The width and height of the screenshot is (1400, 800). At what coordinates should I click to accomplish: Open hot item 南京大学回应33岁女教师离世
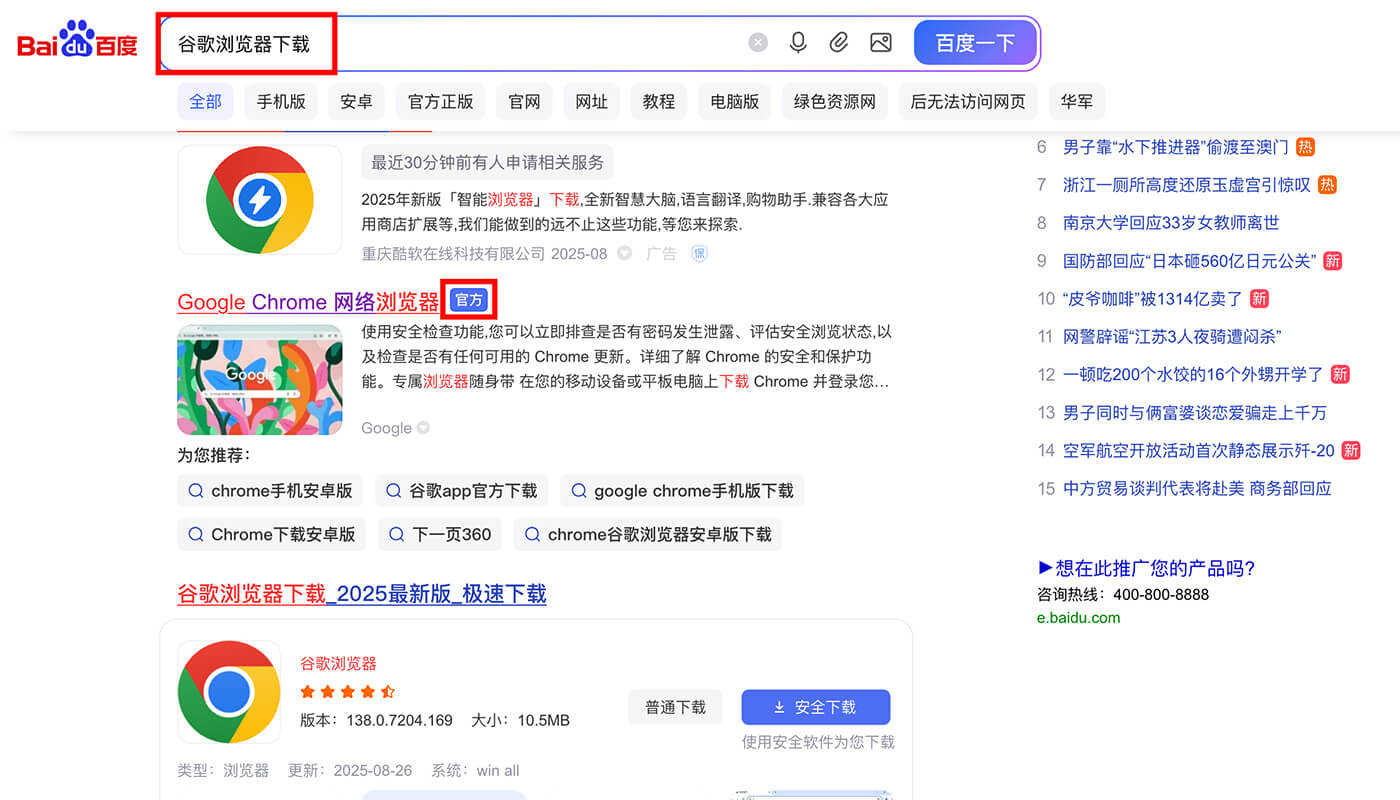(x=1171, y=223)
